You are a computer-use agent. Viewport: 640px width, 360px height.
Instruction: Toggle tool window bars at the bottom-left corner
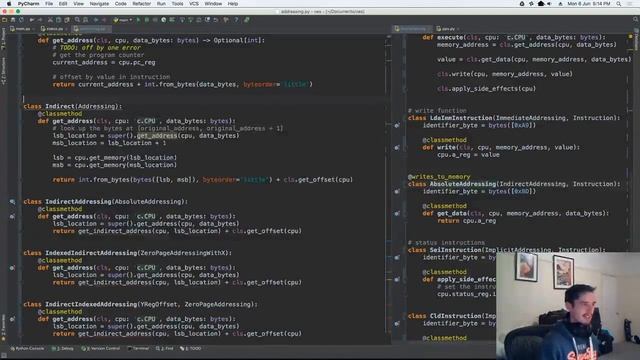point(4,356)
